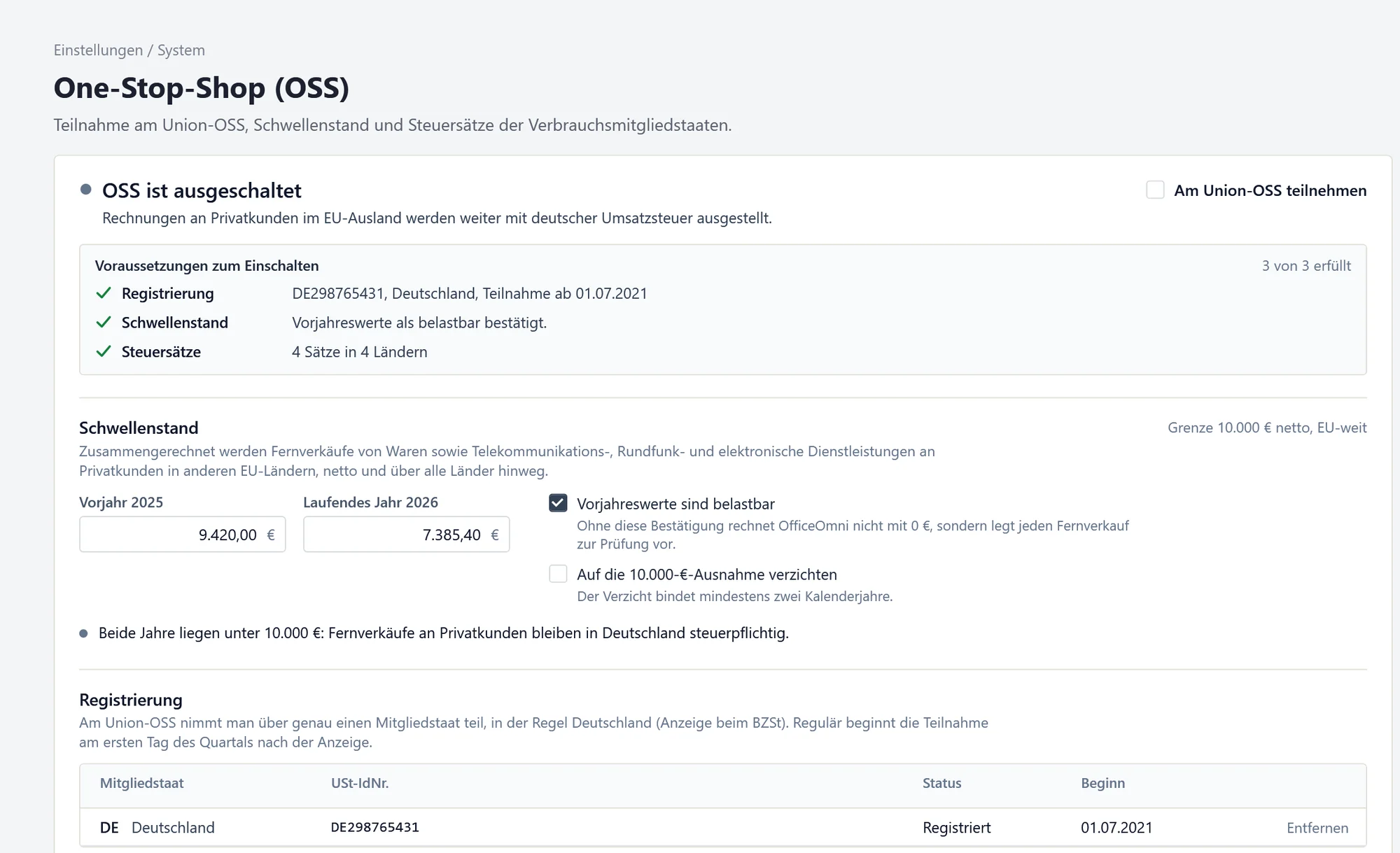Click the Vorjahr 2025 amount field
The width and height of the screenshot is (1400, 853).
(182, 535)
